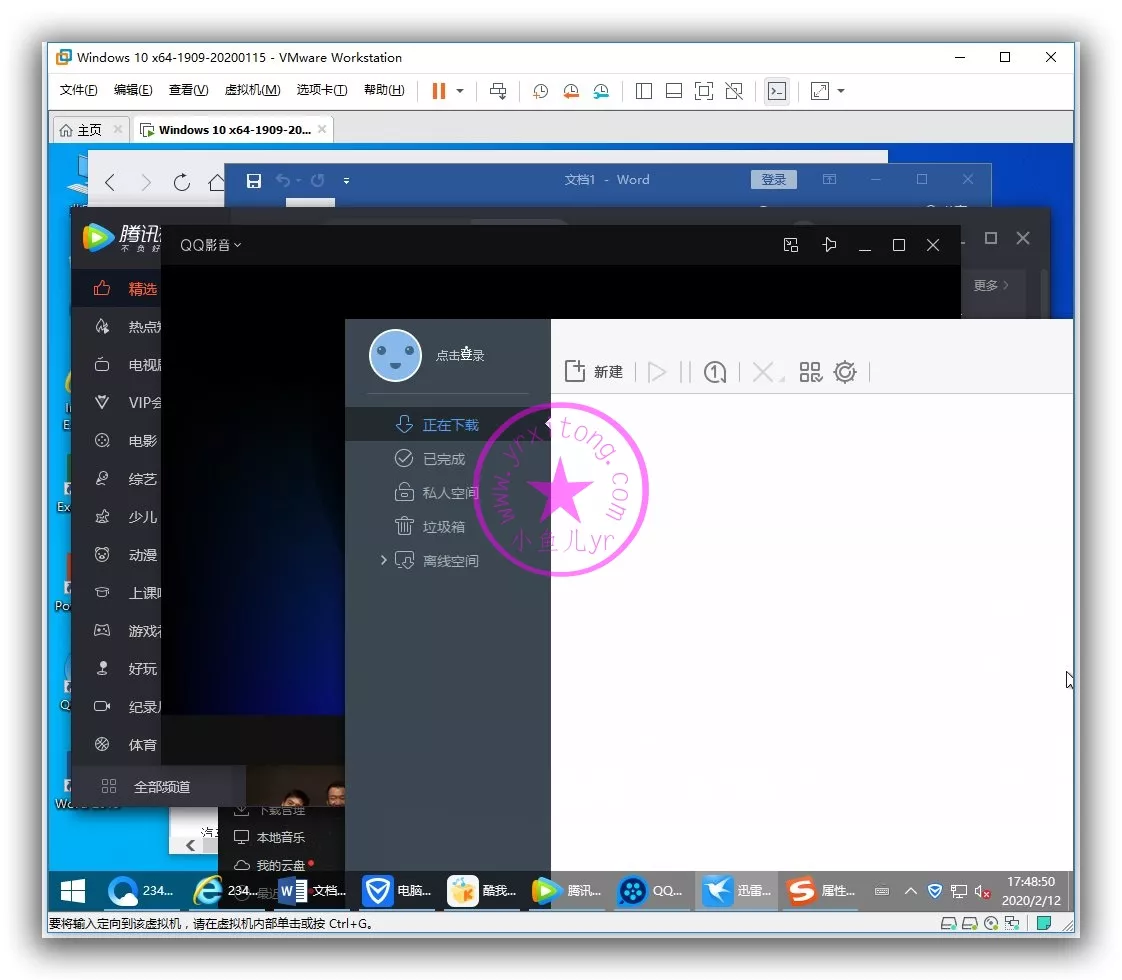Toggle VMware console view button

click(776, 91)
